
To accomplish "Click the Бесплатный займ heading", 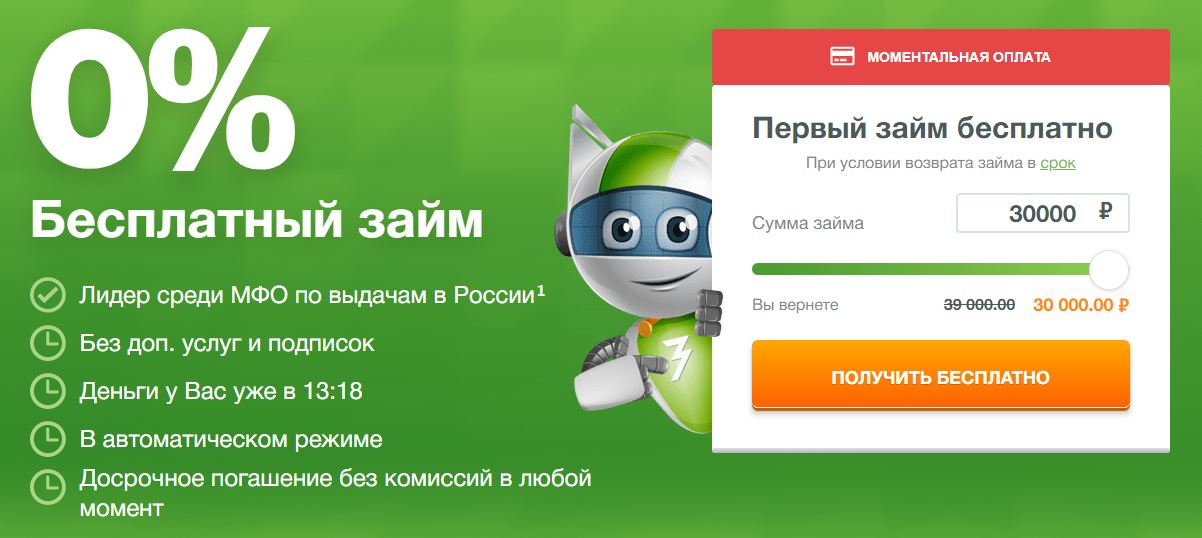I will pyautogui.click(x=256, y=221).
